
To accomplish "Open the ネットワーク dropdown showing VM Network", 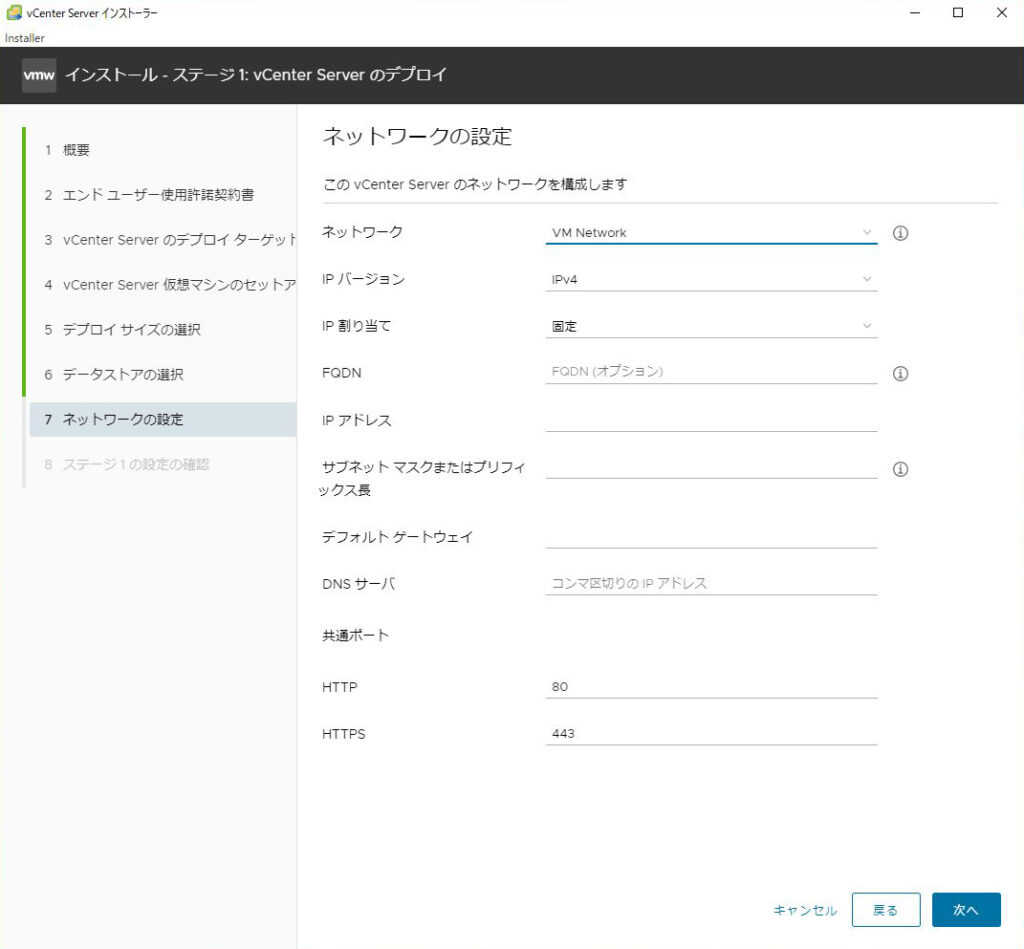I will pos(711,233).
